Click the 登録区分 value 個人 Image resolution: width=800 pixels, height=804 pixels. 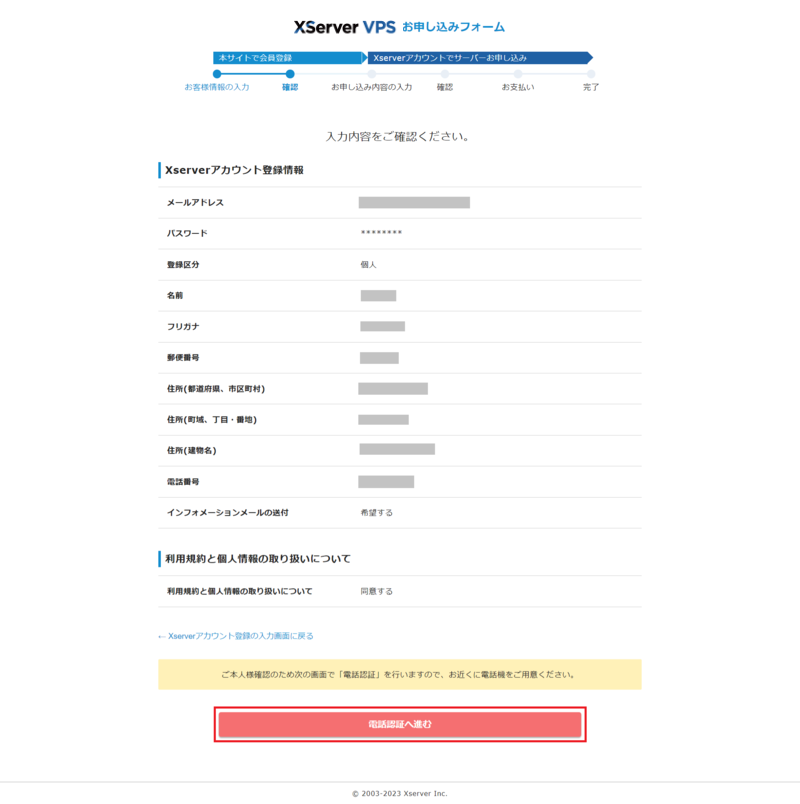point(368,265)
